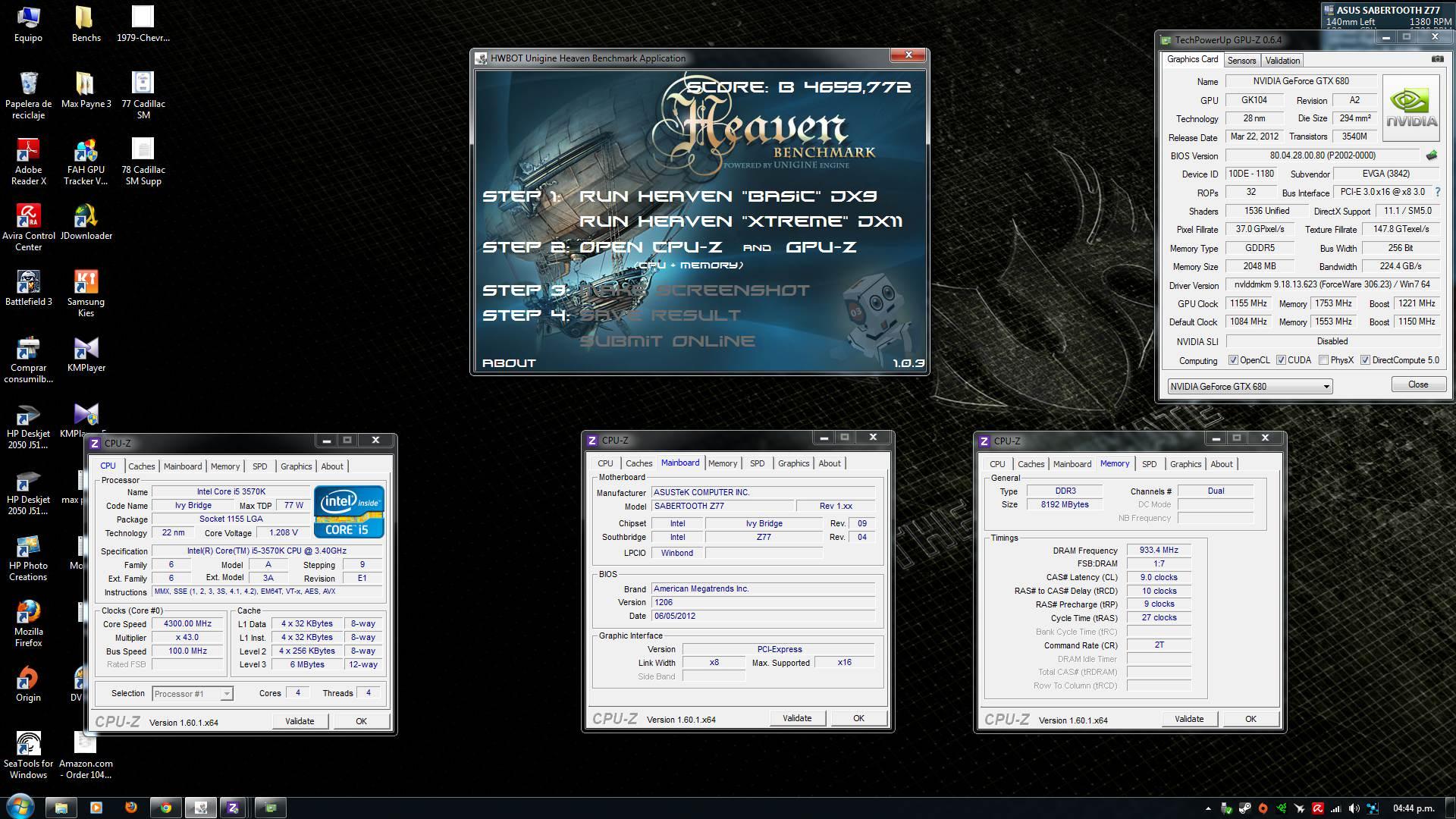
Task: Click the Core Speed value 4300.00 MHz
Action: (187, 624)
